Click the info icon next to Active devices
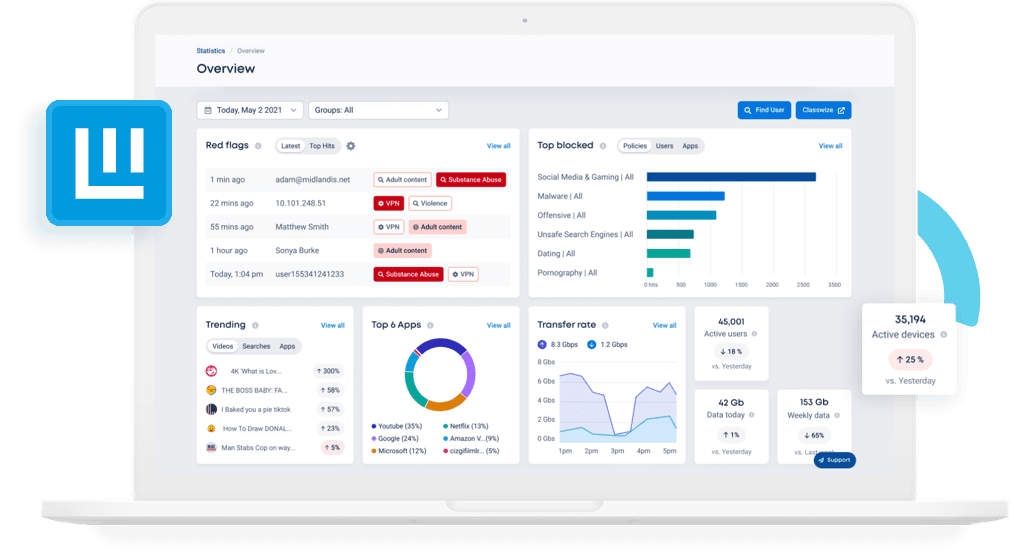Viewport: 1012px width, 550px height. point(944,335)
